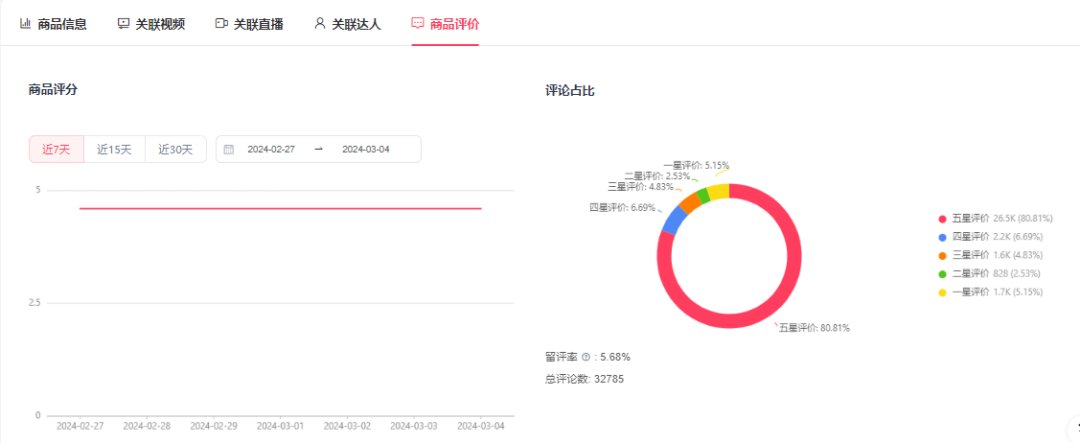
Task: Click the 四星评价: 6.69% chart label
Action: 622,207
